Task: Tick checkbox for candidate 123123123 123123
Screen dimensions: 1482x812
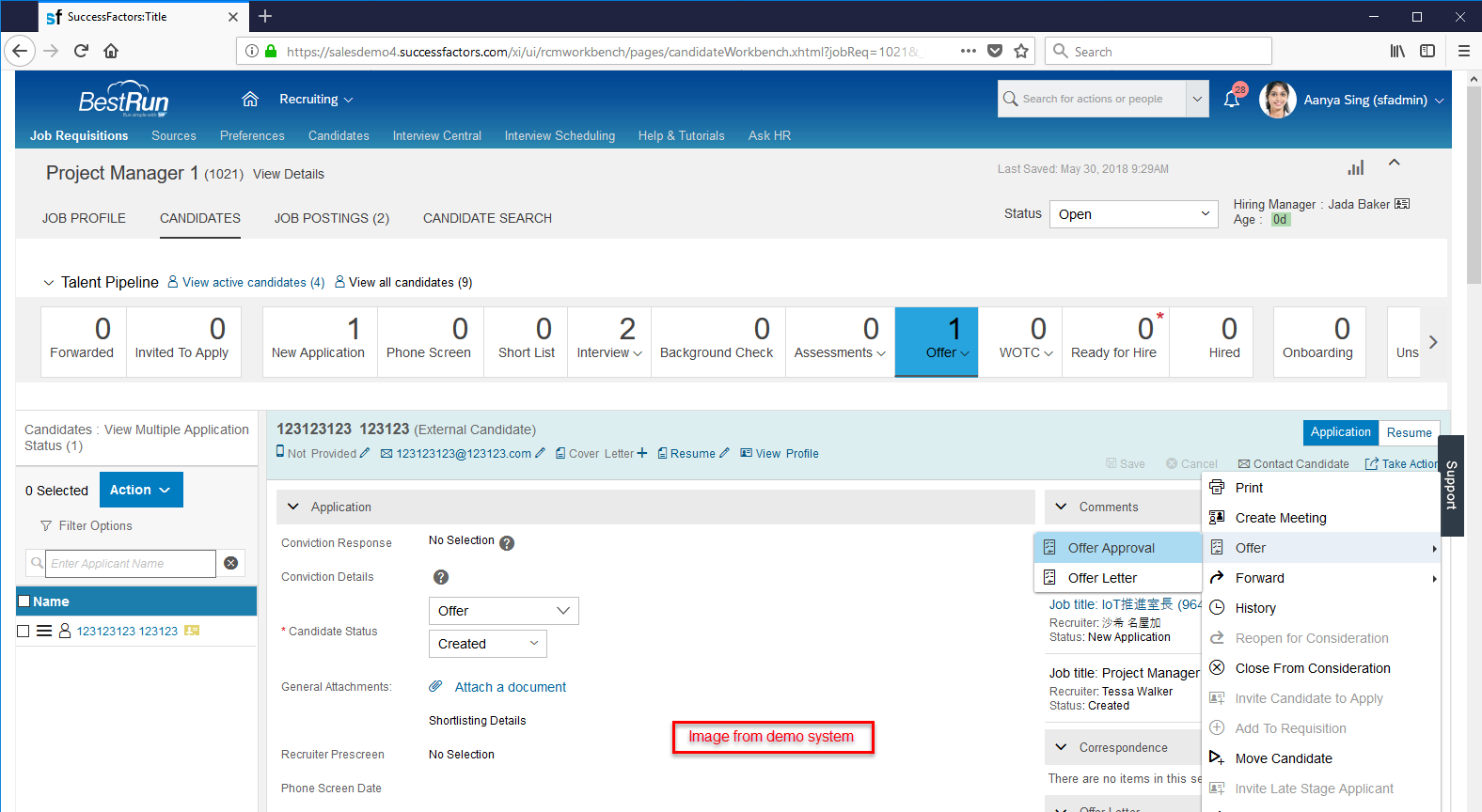Action: point(24,631)
